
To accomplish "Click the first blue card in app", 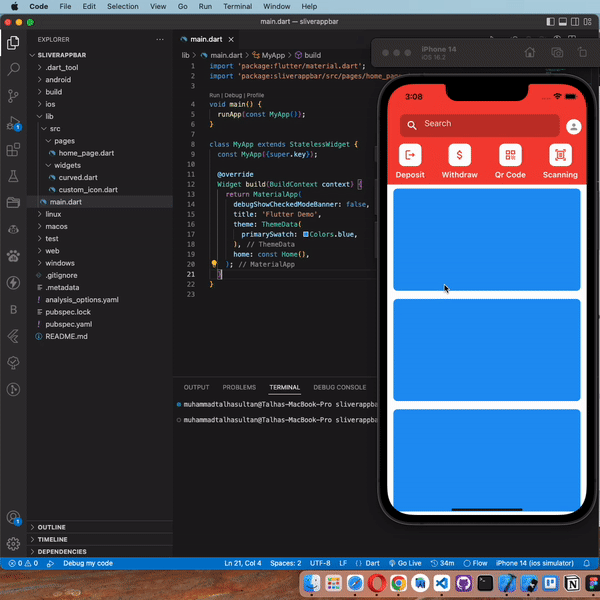I will [x=487, y=240].
